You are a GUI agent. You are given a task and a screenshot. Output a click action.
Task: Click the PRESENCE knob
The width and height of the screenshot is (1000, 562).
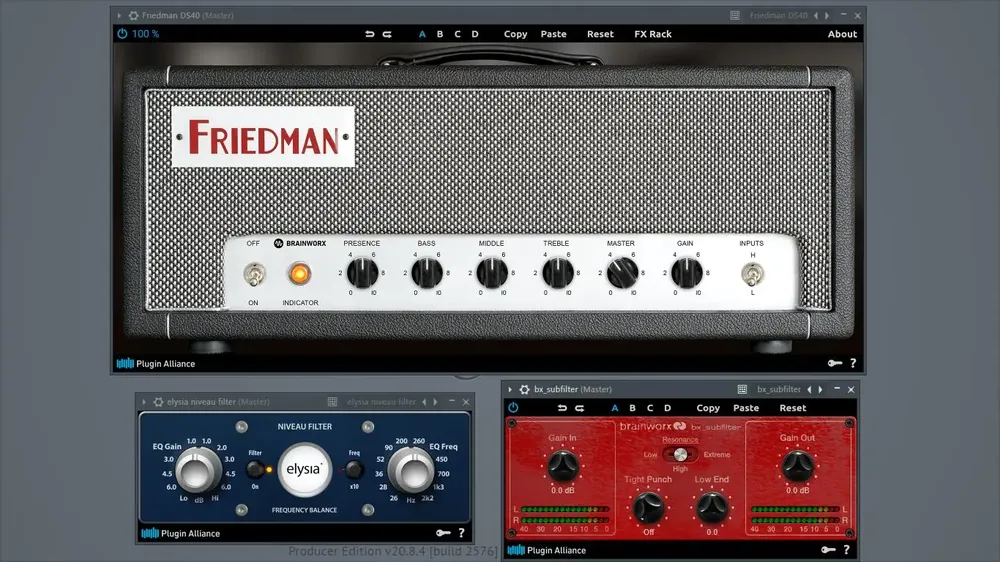(363, 274)
